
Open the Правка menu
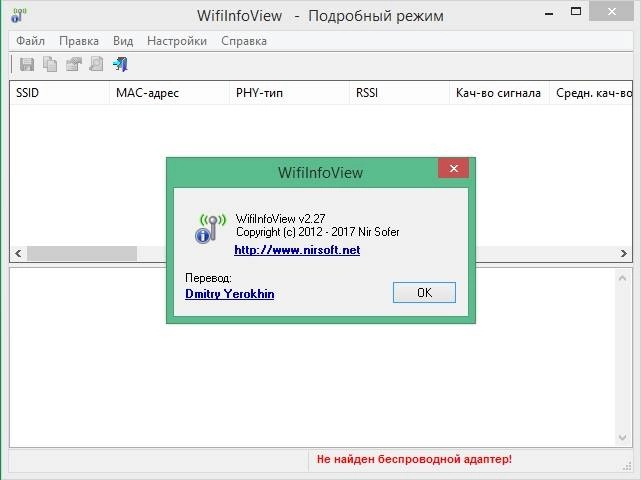click(79, 41)
